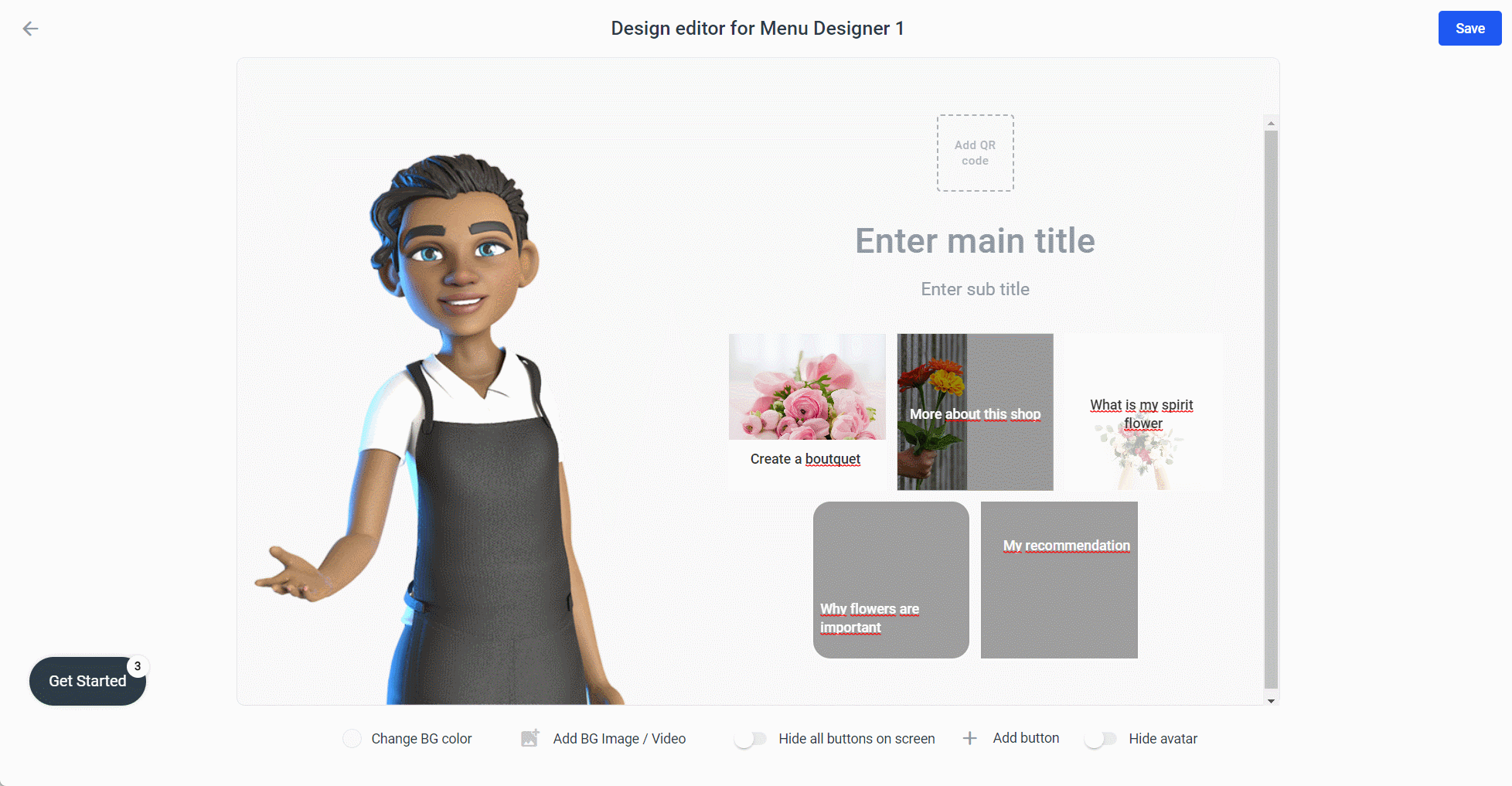Click the Add BG image icon
Viewport: 1512px width, 786px height.
[530, 738]
